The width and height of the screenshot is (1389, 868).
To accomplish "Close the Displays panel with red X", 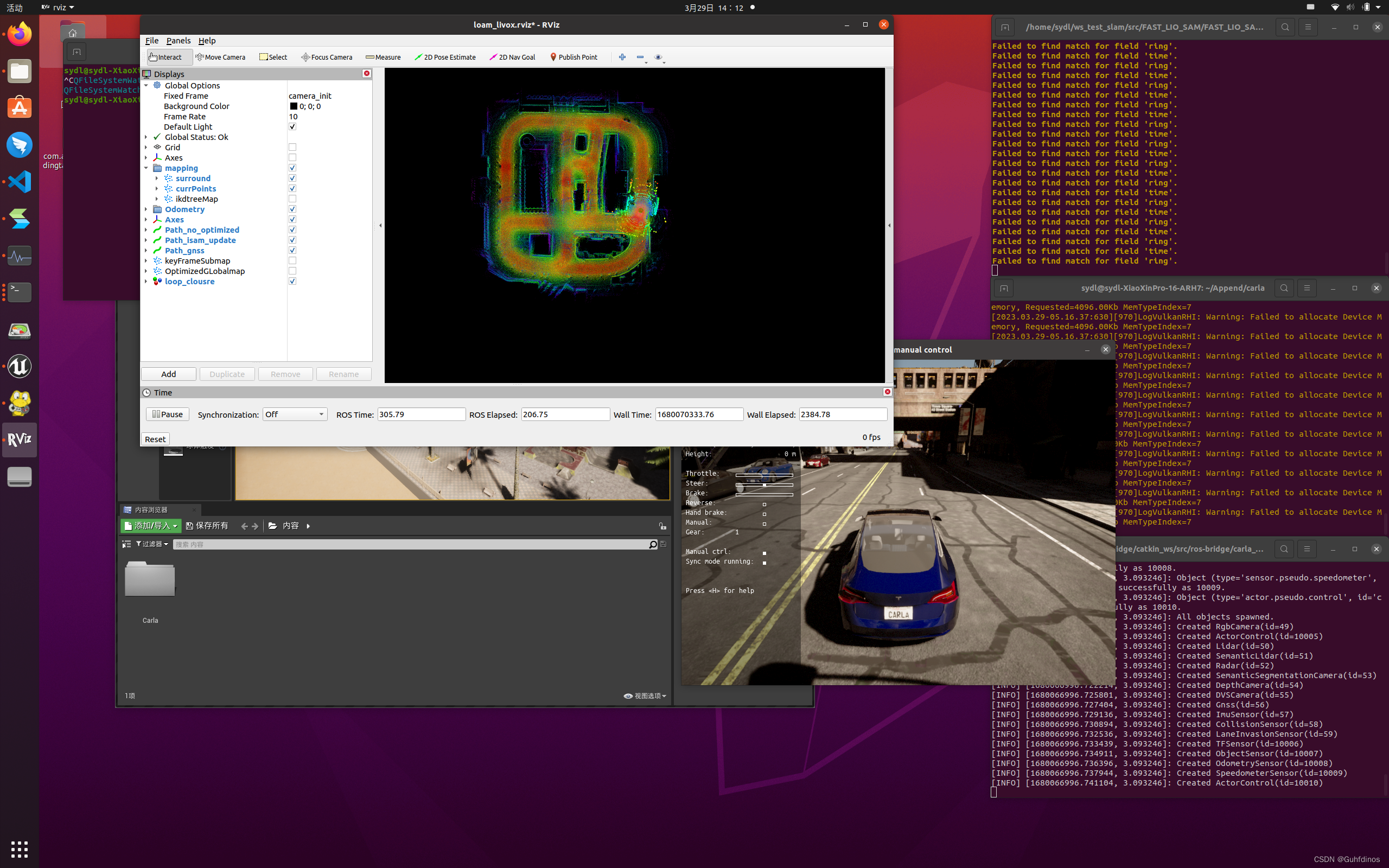I will click(367, 73).
